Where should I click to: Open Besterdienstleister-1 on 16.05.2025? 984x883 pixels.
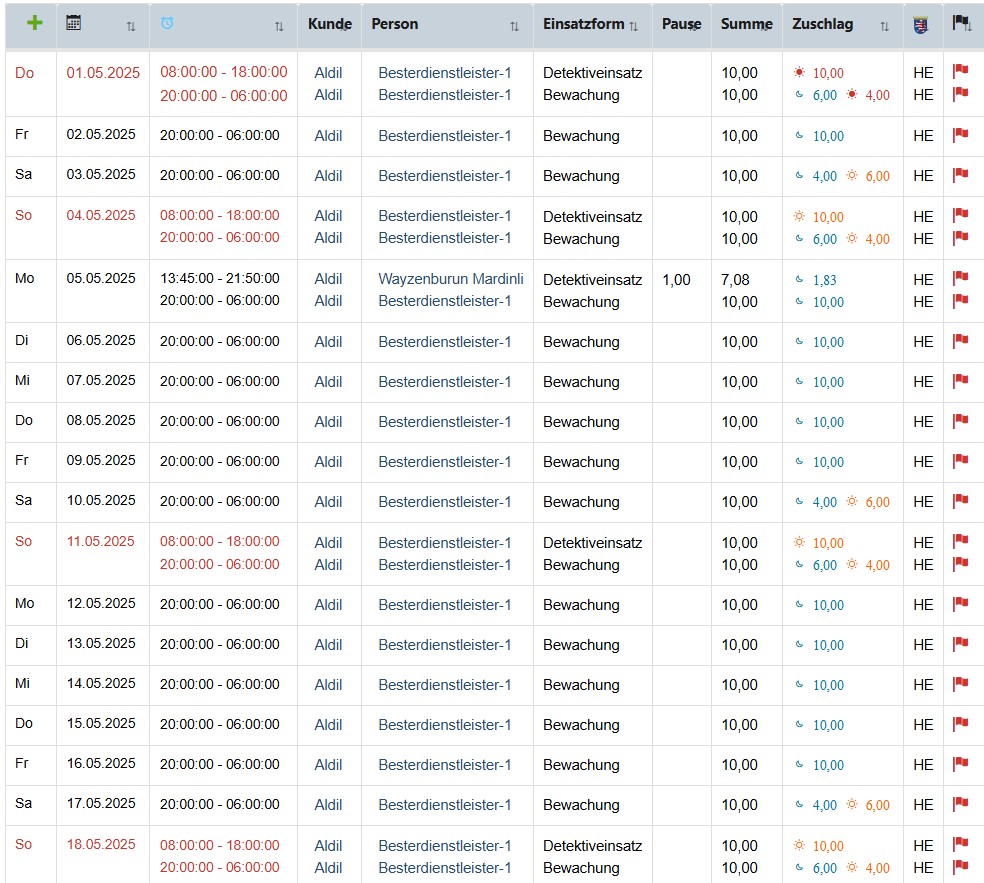click(x=444, y=764)
